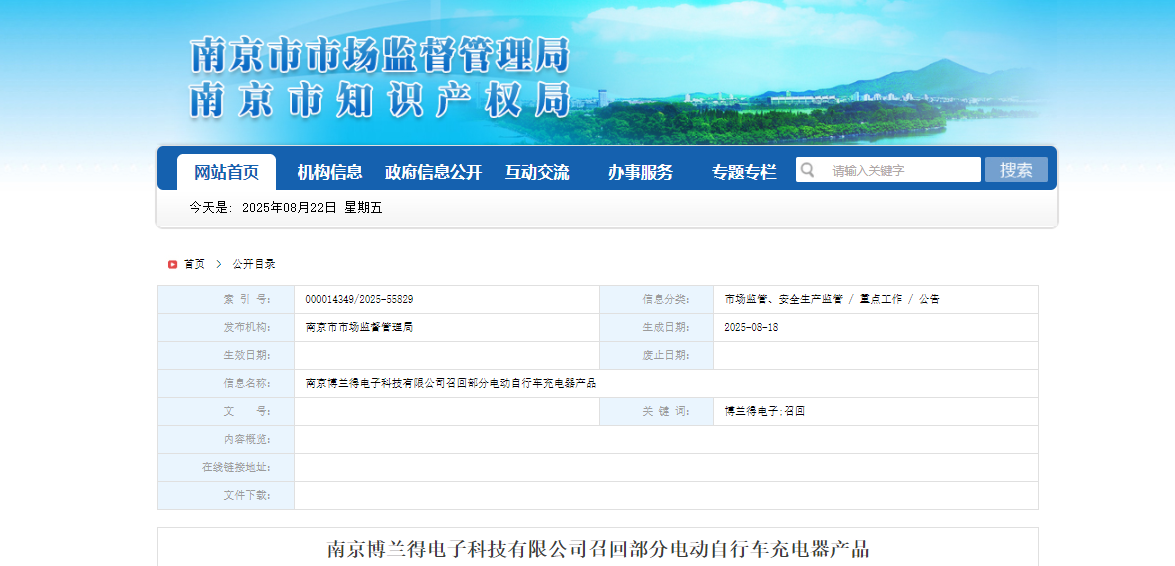The width and height of the screenshot is (1175, 566).
Task: Select the 信息分类 category value text
Action: [832, 299]
